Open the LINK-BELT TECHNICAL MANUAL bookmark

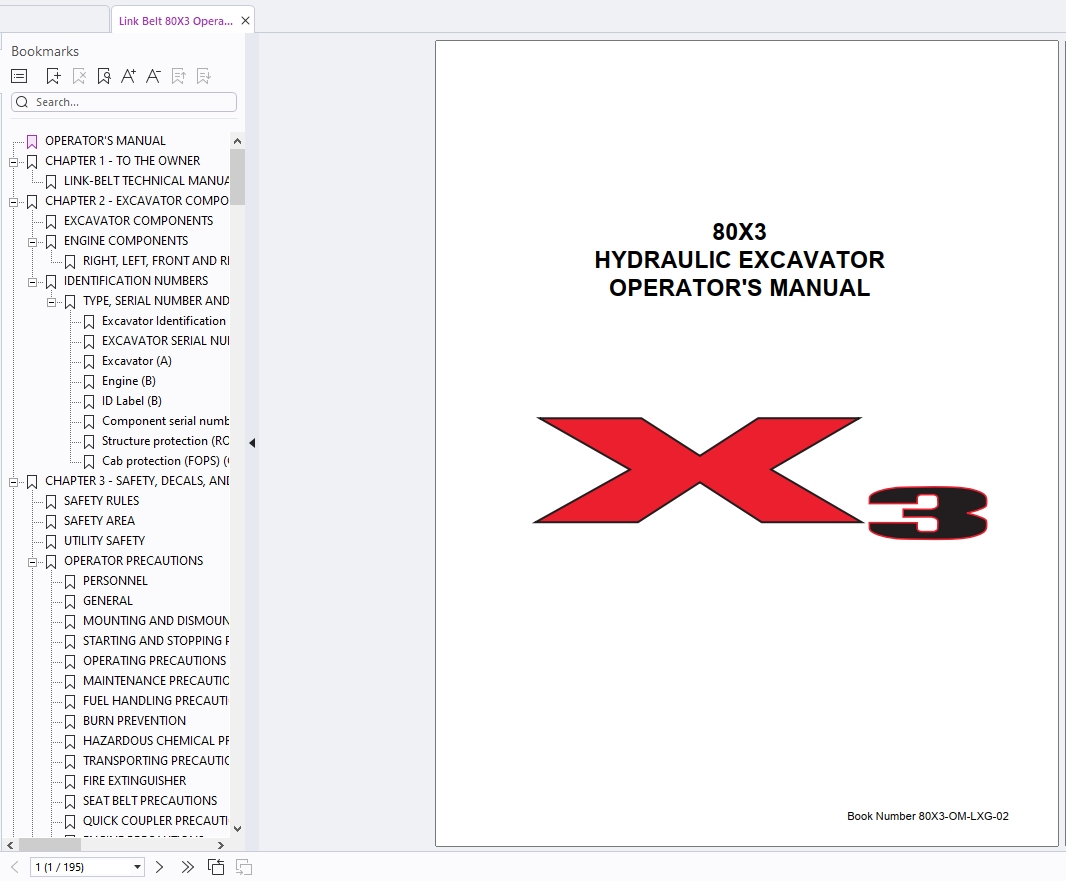pos(146,181)
